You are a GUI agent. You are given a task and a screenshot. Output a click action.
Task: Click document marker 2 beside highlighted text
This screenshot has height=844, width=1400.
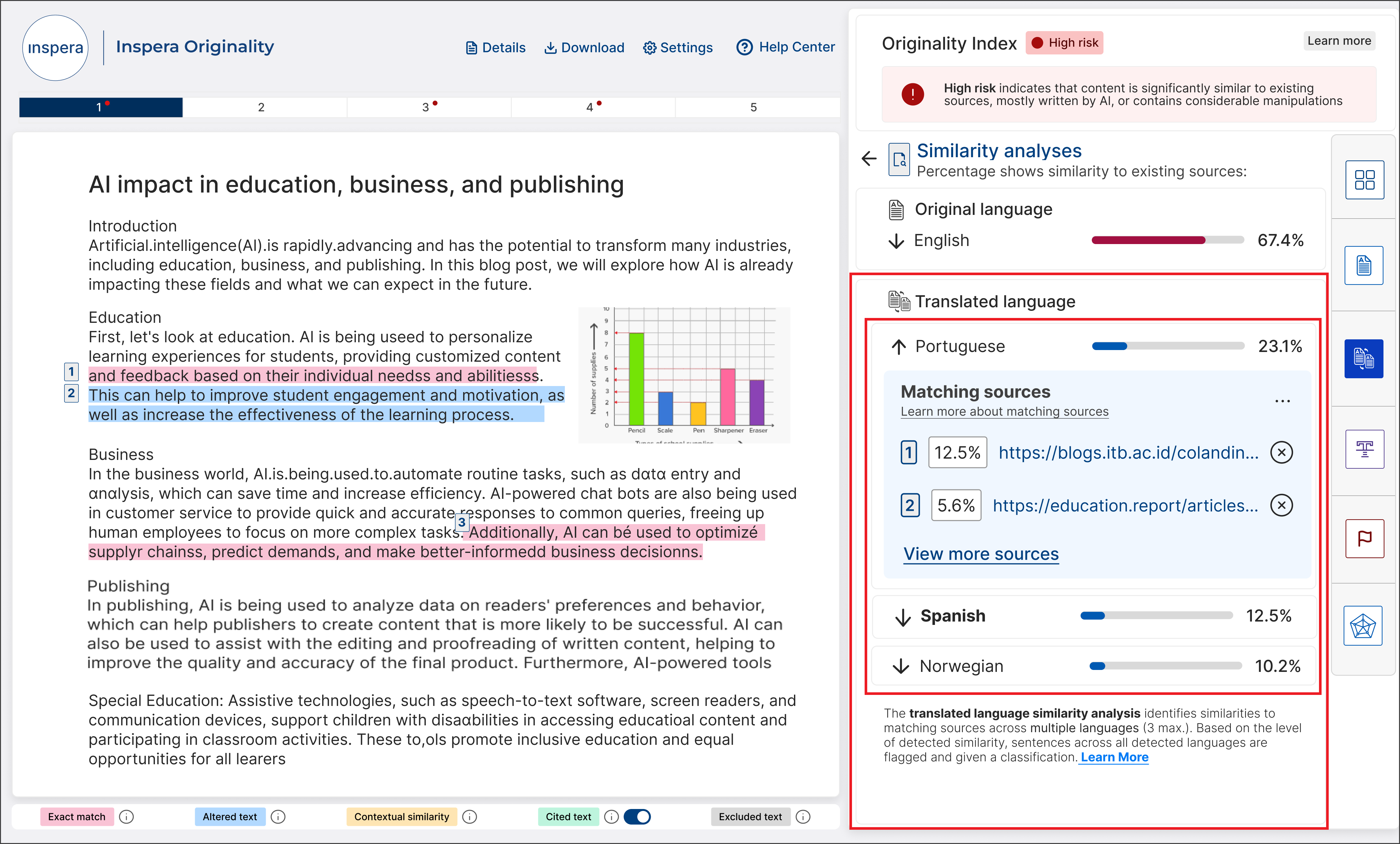click(x=71, y=393)
